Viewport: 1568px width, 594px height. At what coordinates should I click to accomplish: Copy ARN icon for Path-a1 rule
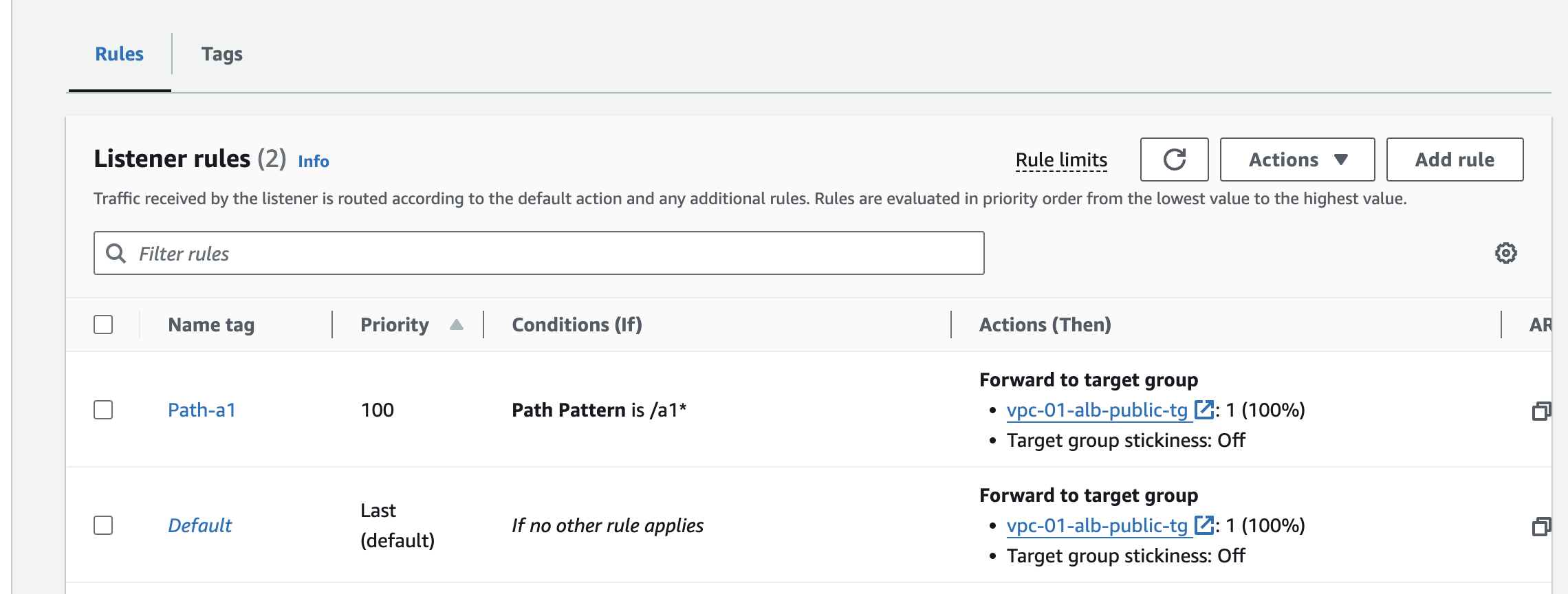click(x=1541, y=411)
